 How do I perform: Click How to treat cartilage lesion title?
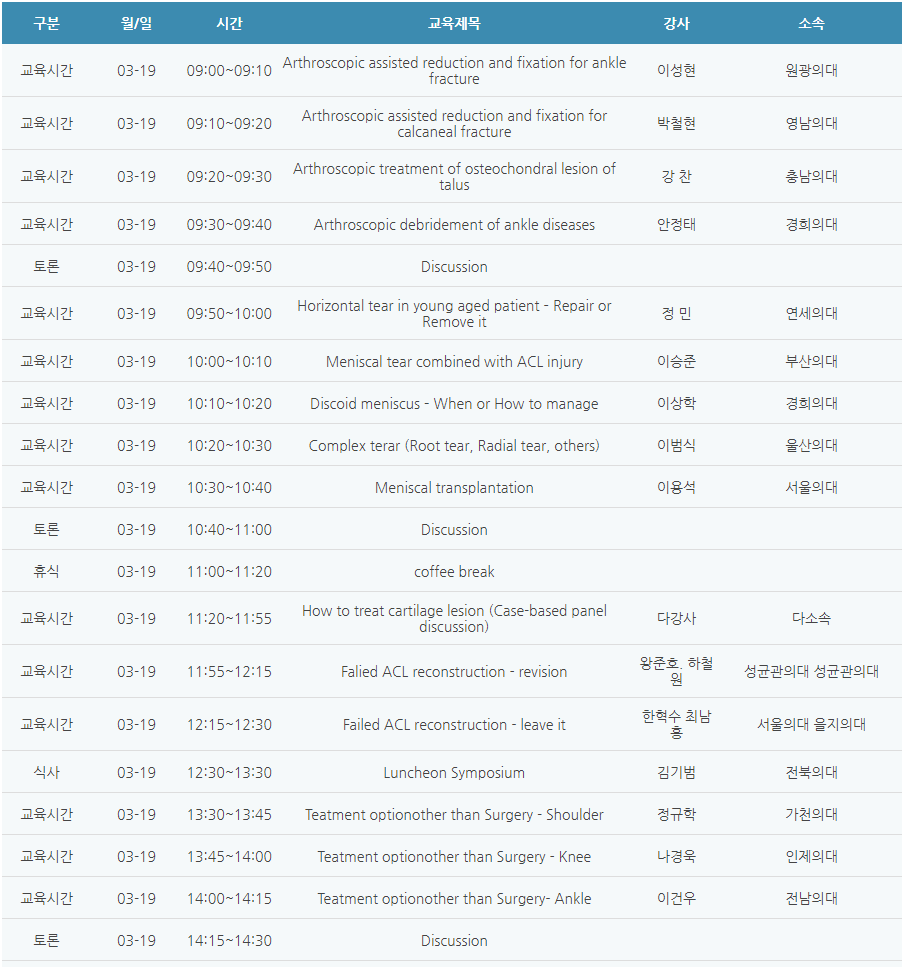pyautogui.click(x=454, y=619)
